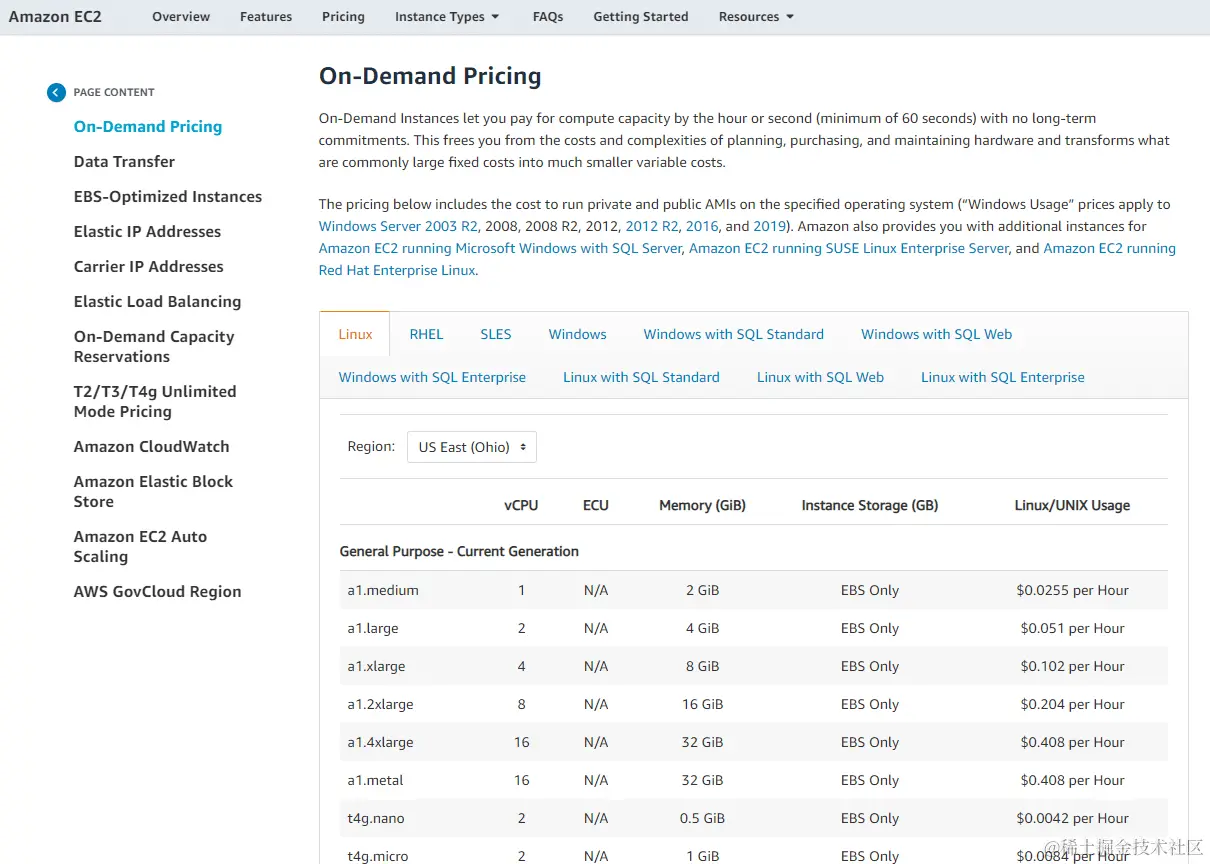Open the Features nav item
1210x864 pixels.
tap(266, 17)
